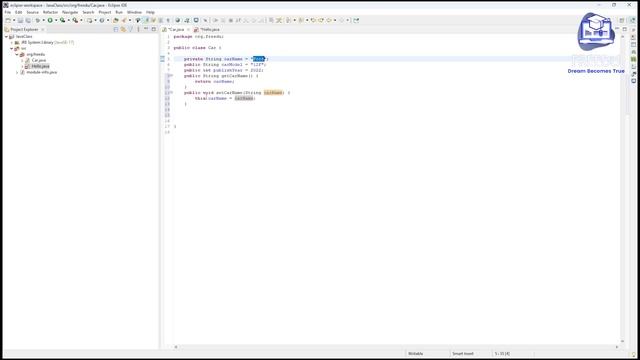Expand the Car.java tree node
This screenshot has height=360, width=640.
click(22, 60)
